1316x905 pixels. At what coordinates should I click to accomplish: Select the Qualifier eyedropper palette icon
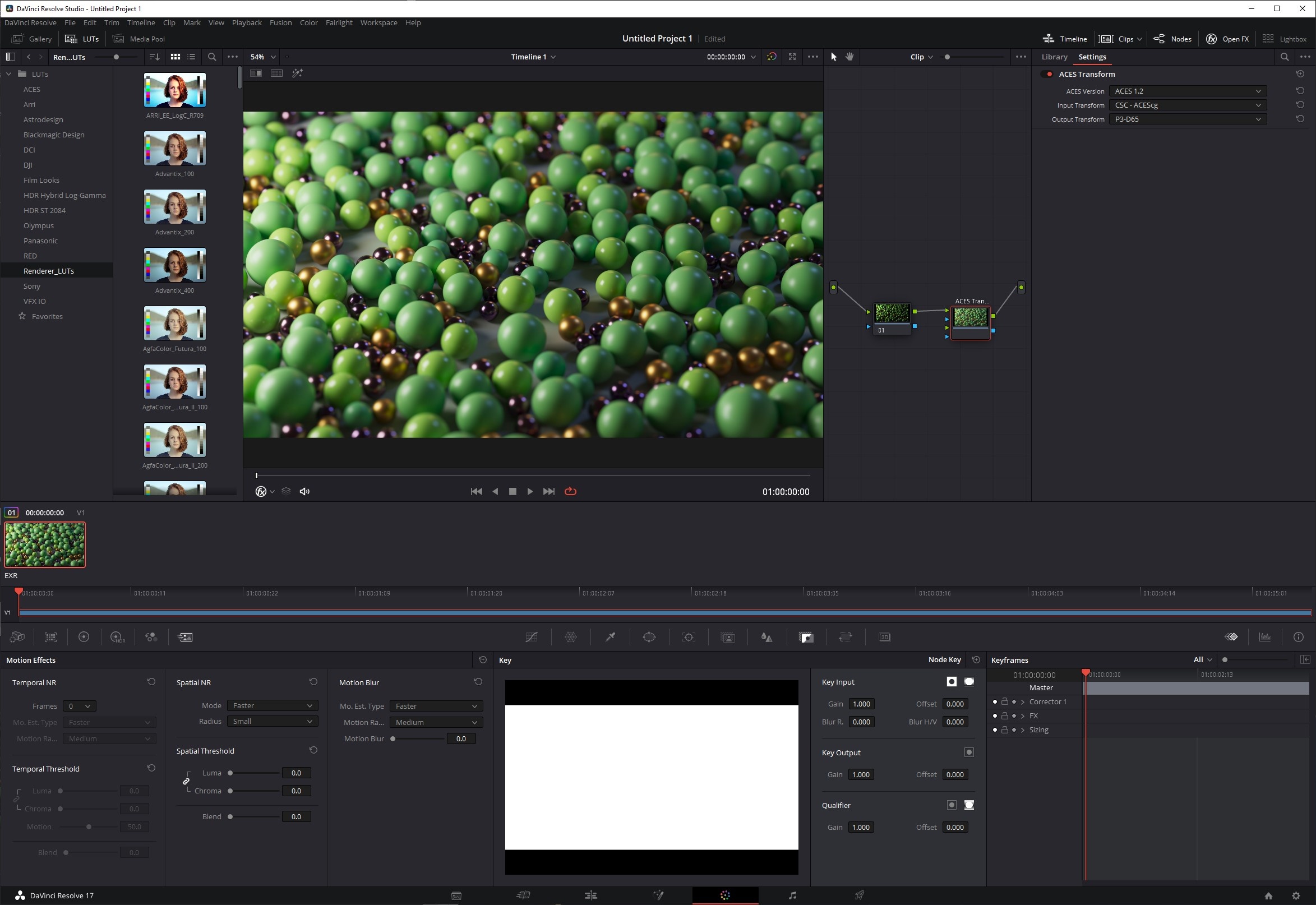tap(610, 638)
